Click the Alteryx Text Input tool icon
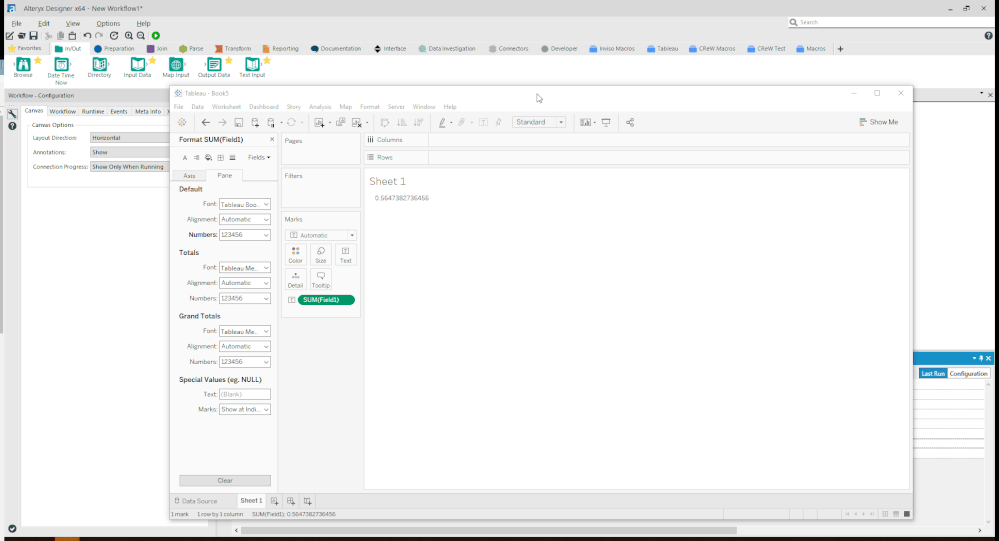 (252, 64)
